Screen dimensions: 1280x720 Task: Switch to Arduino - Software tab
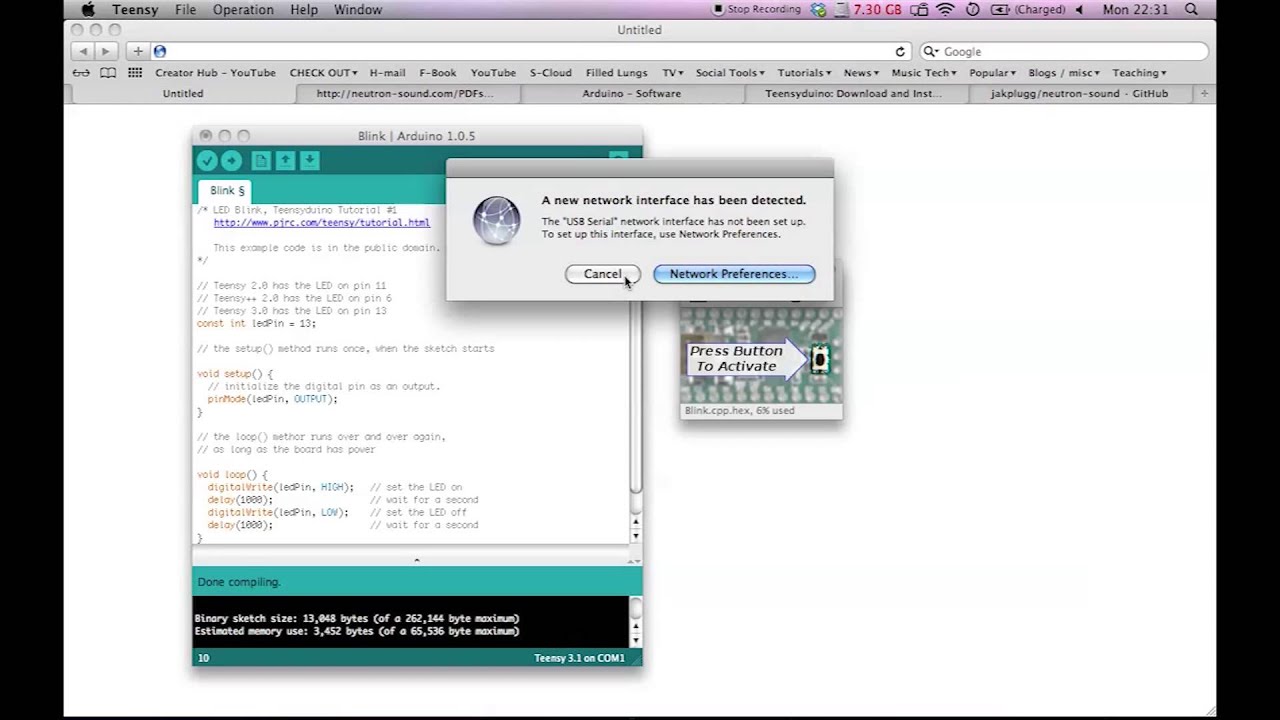[x=632, y=93]
